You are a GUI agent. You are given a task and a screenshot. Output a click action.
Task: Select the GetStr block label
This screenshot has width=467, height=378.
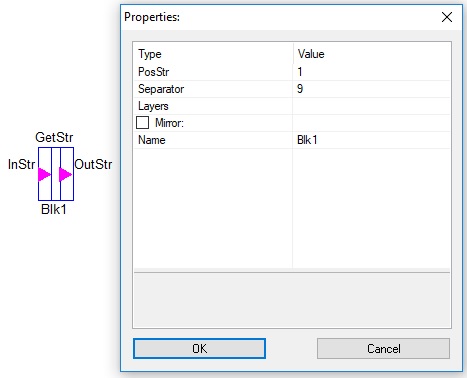coord(54,137)
